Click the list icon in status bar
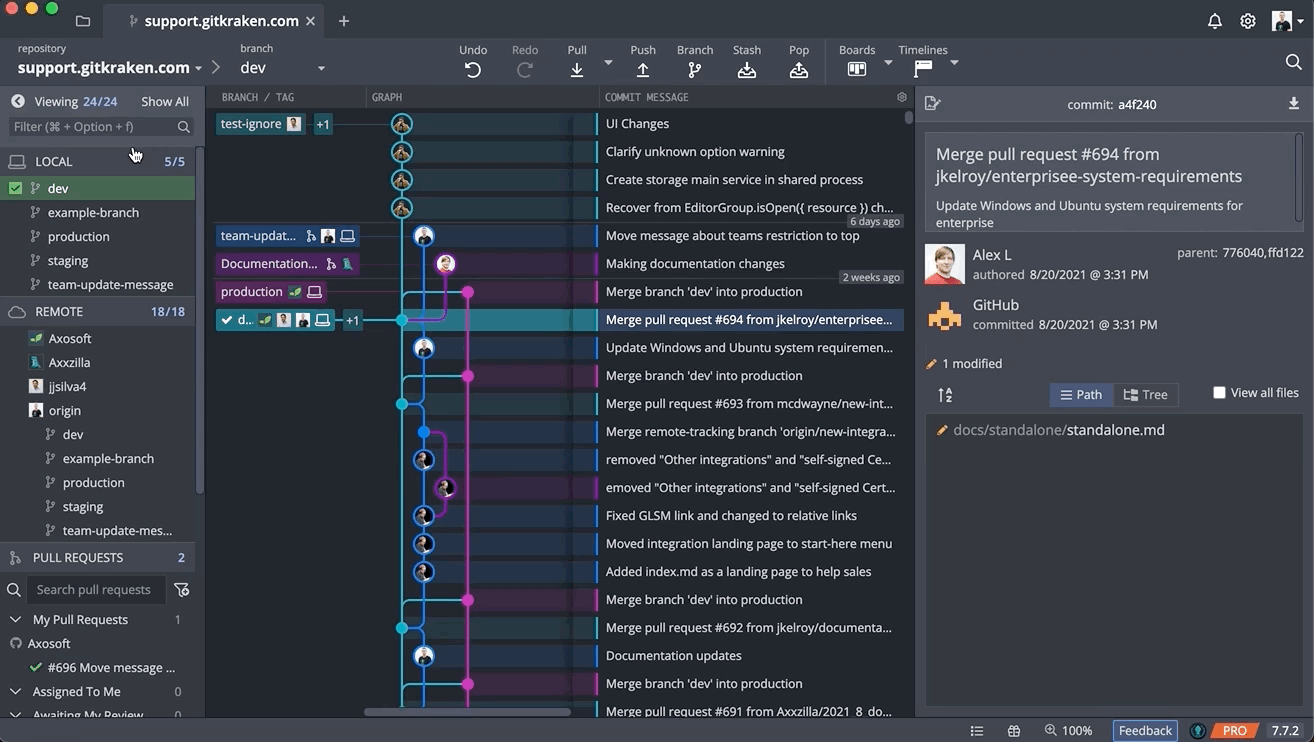 (977, 731)
